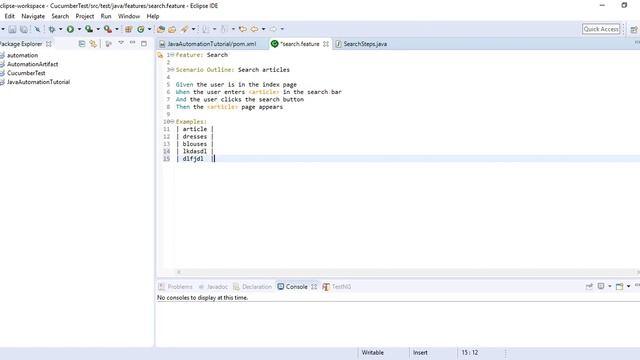The height and width of the screenshot is (360, 640).
Task: Open Debug dropdown arrow
Action: coord(60,29)
